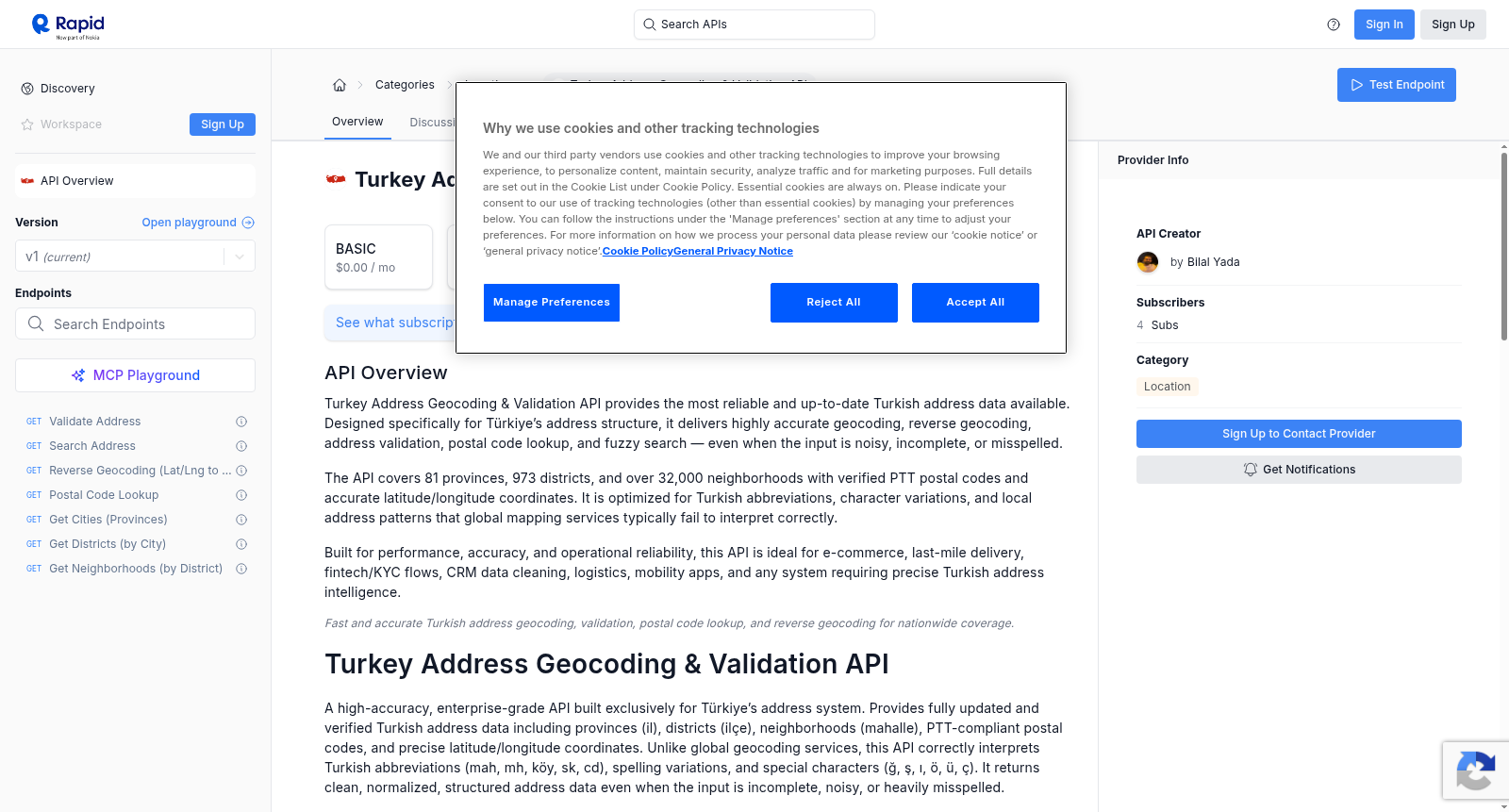Screen dimensions: 1509x812
Task: Select API Overview in the sidebar
Action: (135, 181)
